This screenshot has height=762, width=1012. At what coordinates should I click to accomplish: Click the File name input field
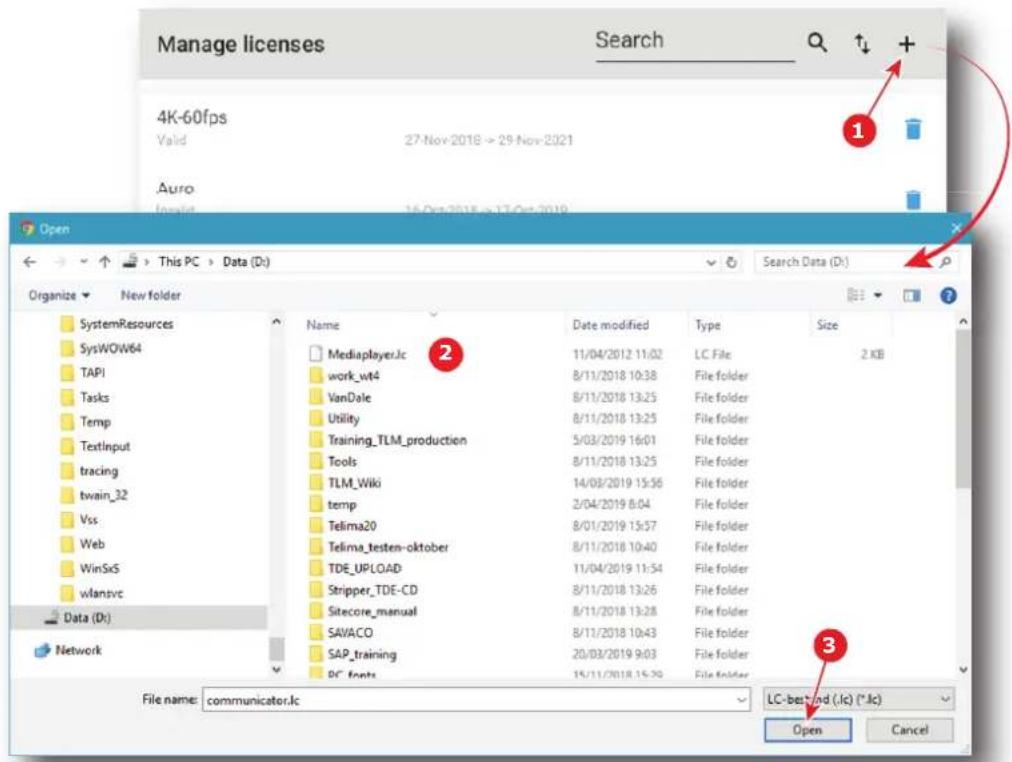tap(476, 700)
